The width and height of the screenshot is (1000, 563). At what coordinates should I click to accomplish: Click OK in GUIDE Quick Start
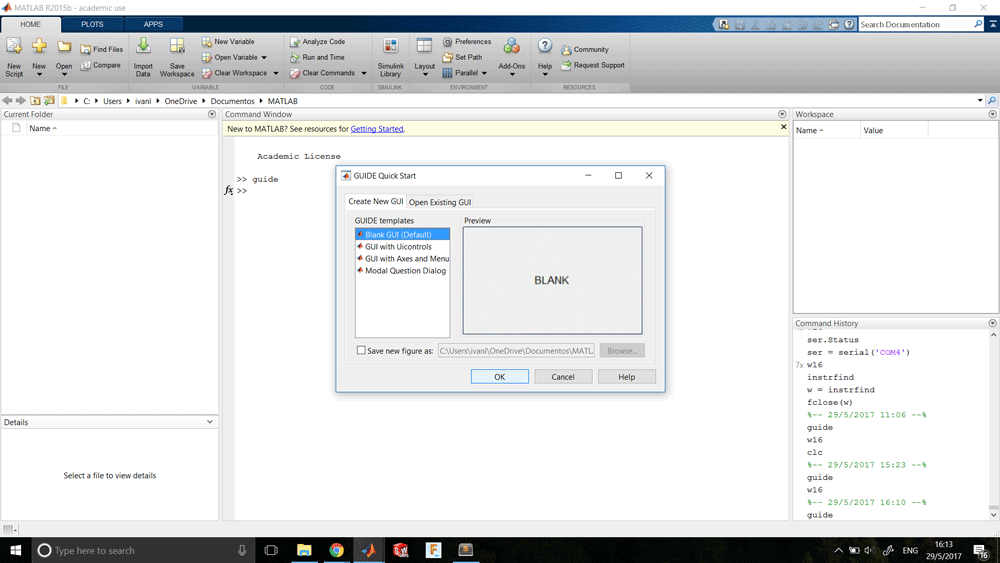pos(499,377)
